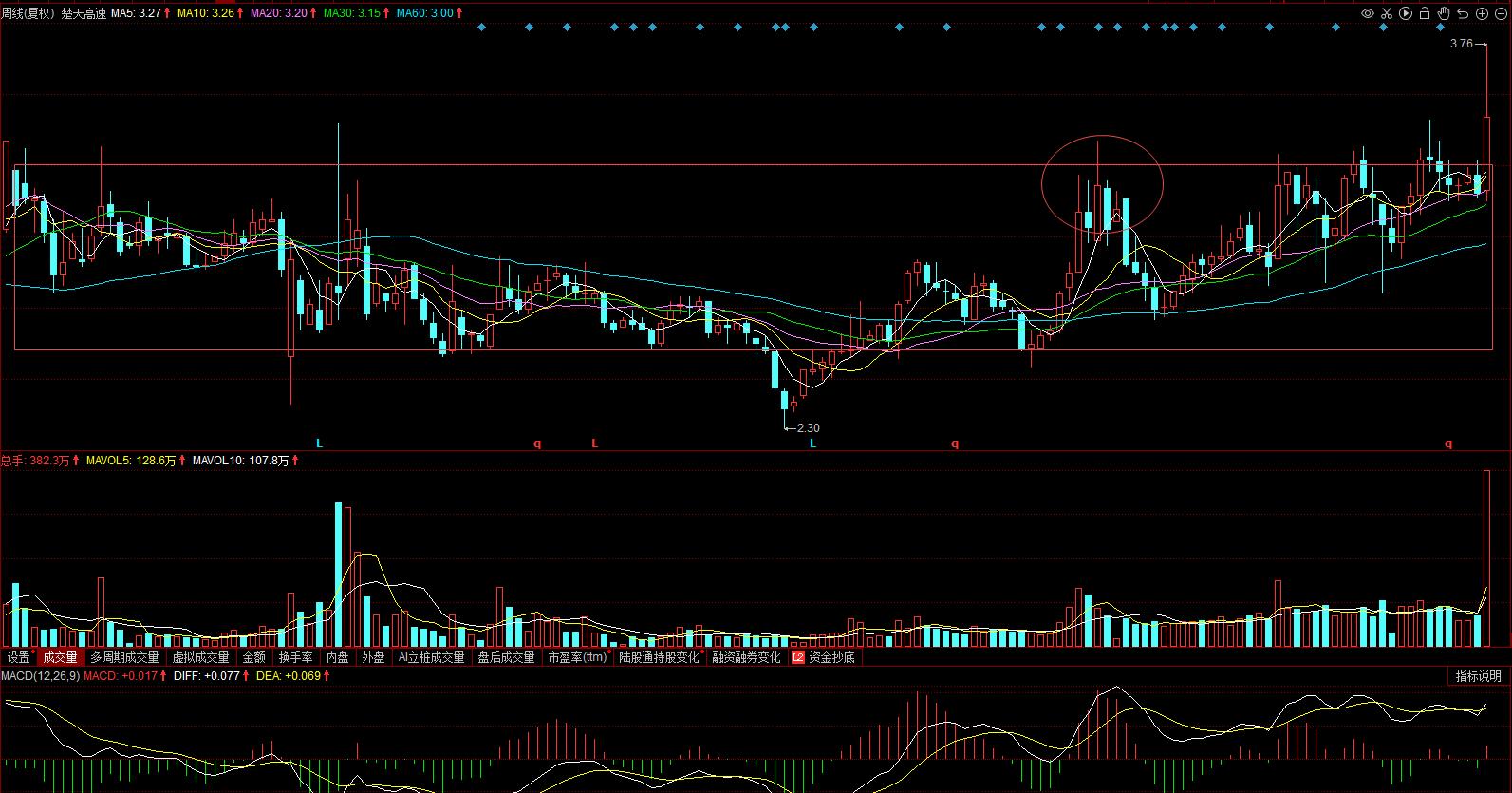Click the MACD(12,26,9) parameter label

(x=40, y=676)
